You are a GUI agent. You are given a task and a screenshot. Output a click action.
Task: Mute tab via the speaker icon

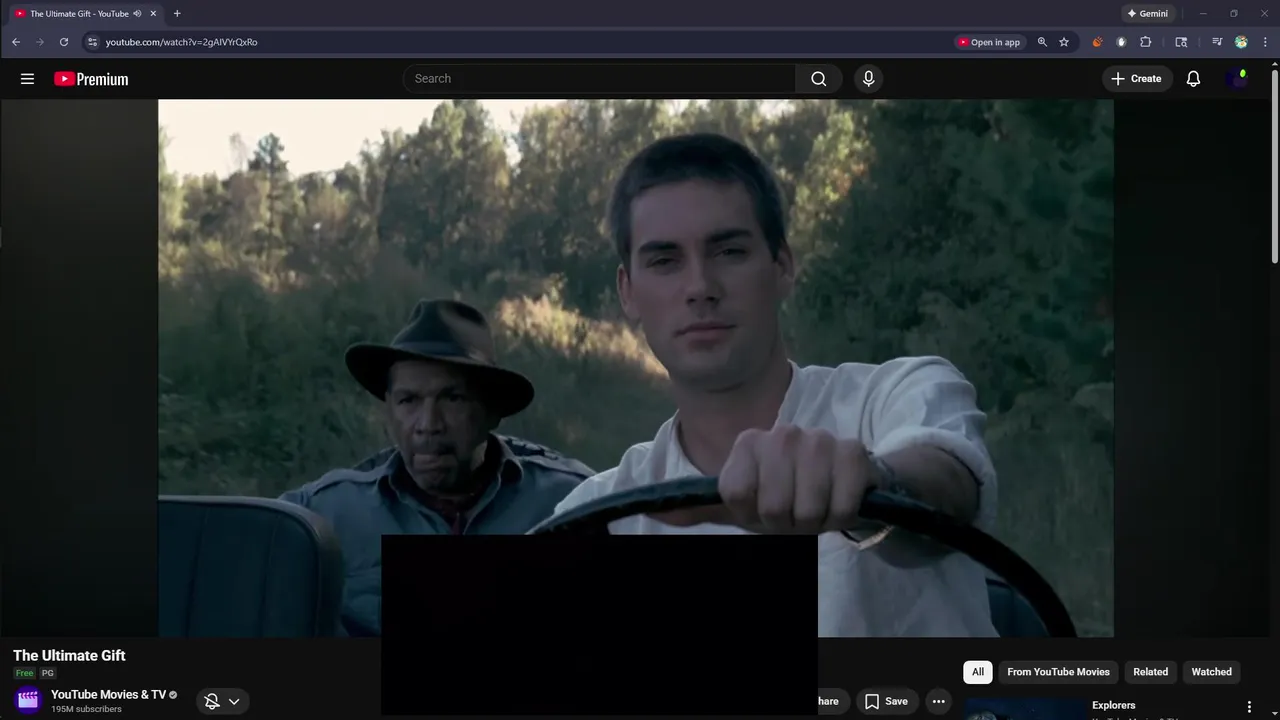click(137, 14)
